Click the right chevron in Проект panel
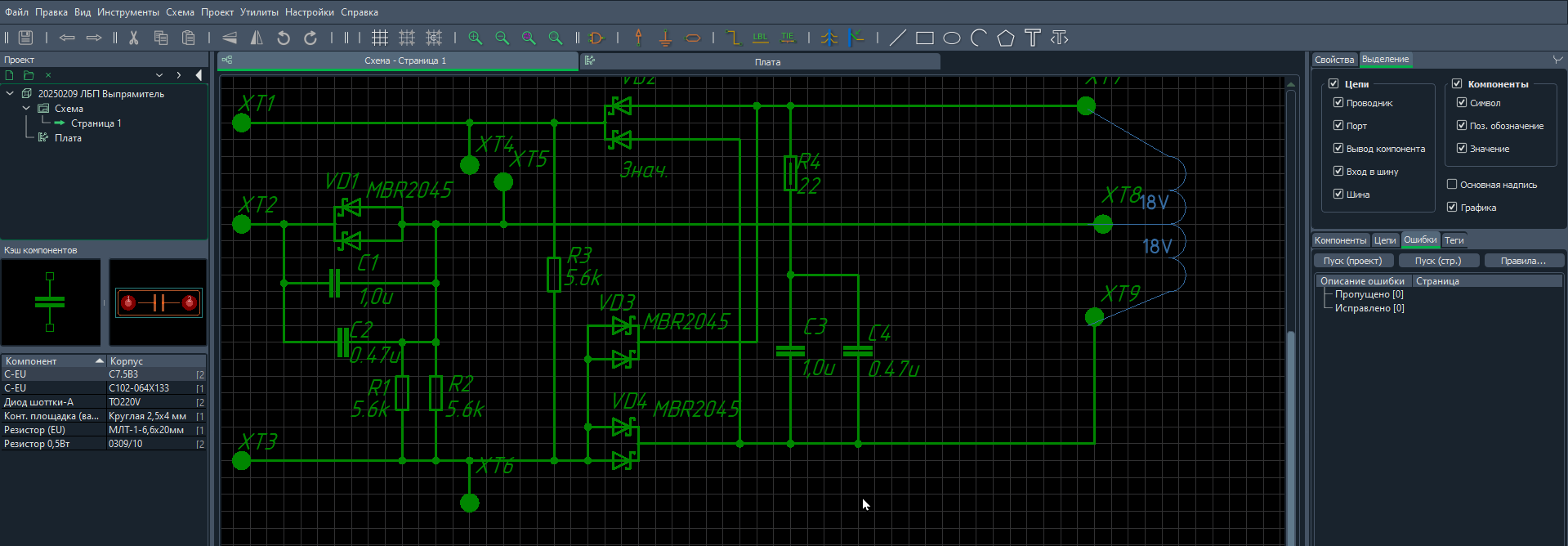Image resolution: width=1568 pixels, height=546 pixels. [179, 75]
